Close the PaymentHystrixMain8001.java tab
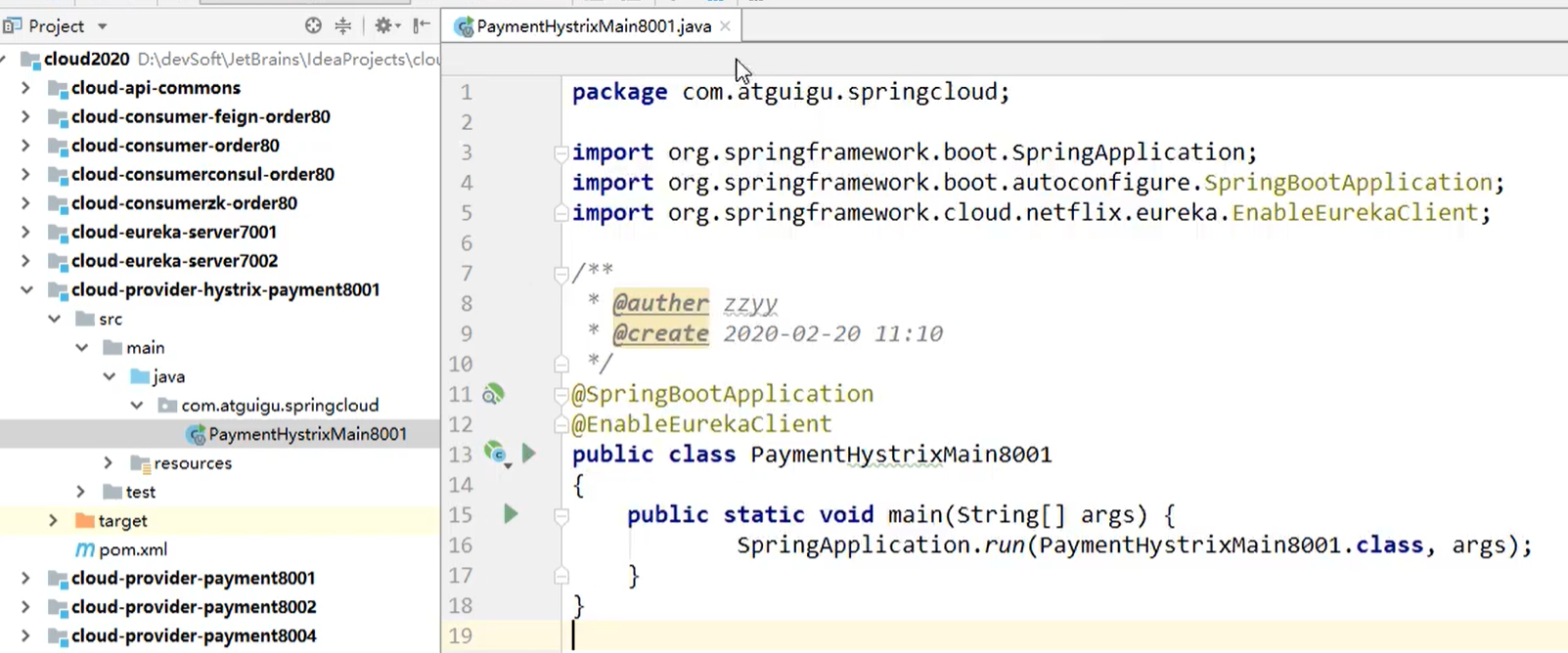This screenshot has height=653, width=1568. point(725,26)
